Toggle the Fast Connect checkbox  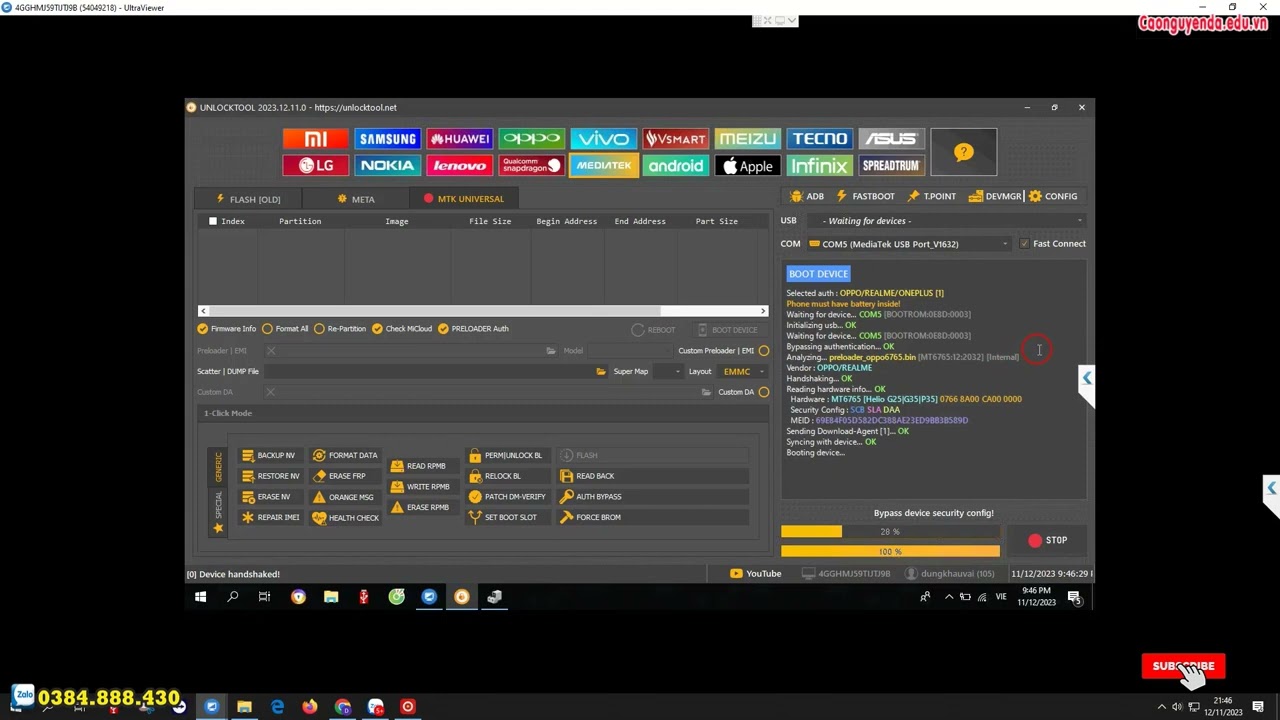point(1024,244)
